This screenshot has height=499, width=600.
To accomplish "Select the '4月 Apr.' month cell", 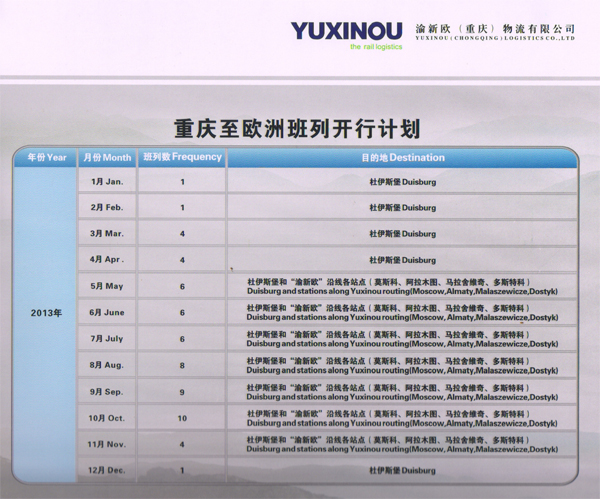I will point(107,259).
